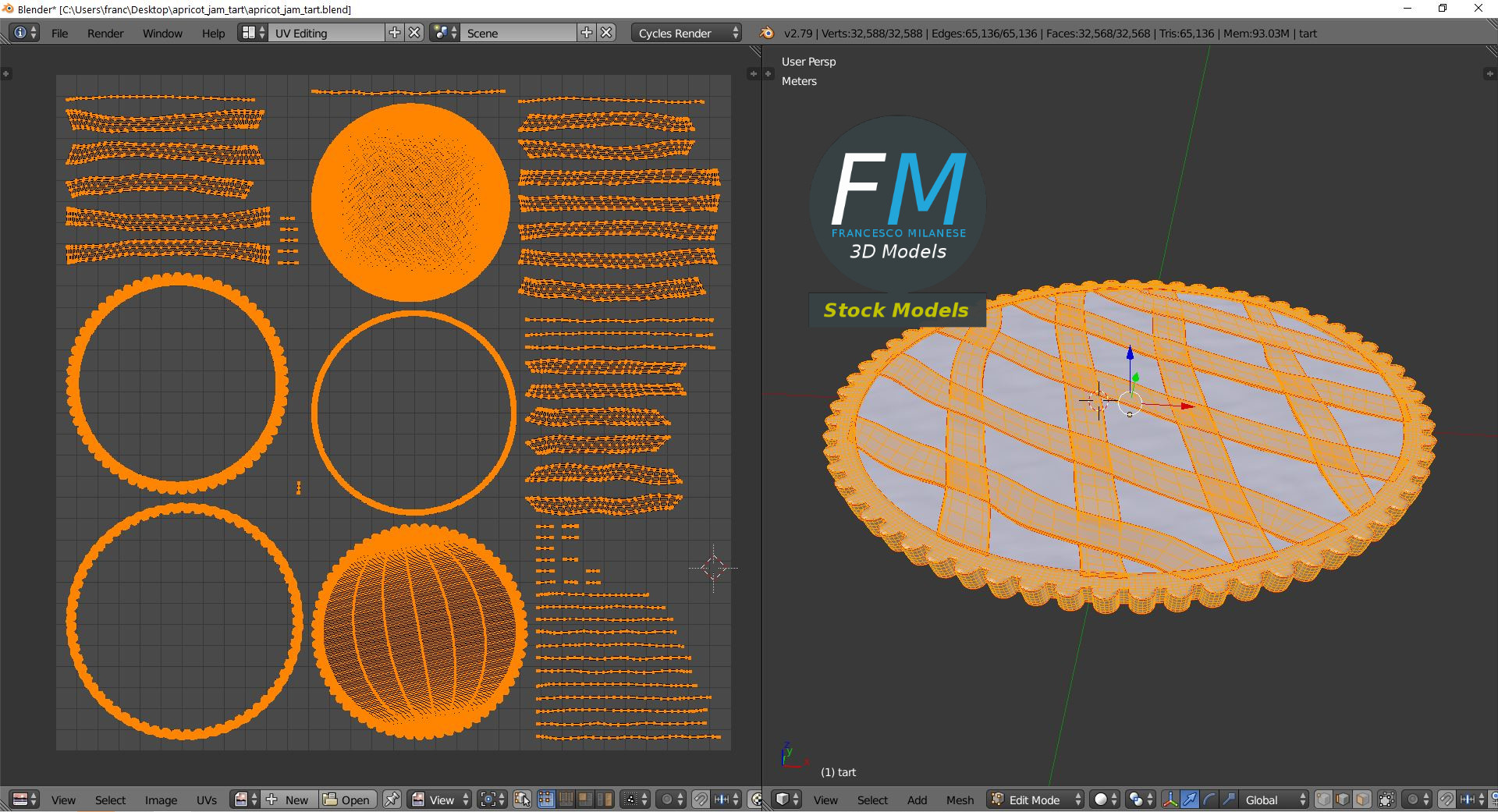Add a new screen layout with the plus icon

click(395, 33)
